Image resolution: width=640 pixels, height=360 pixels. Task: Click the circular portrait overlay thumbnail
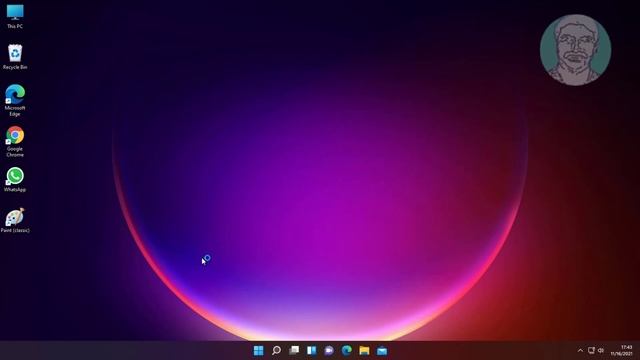[x=576, y=50]
